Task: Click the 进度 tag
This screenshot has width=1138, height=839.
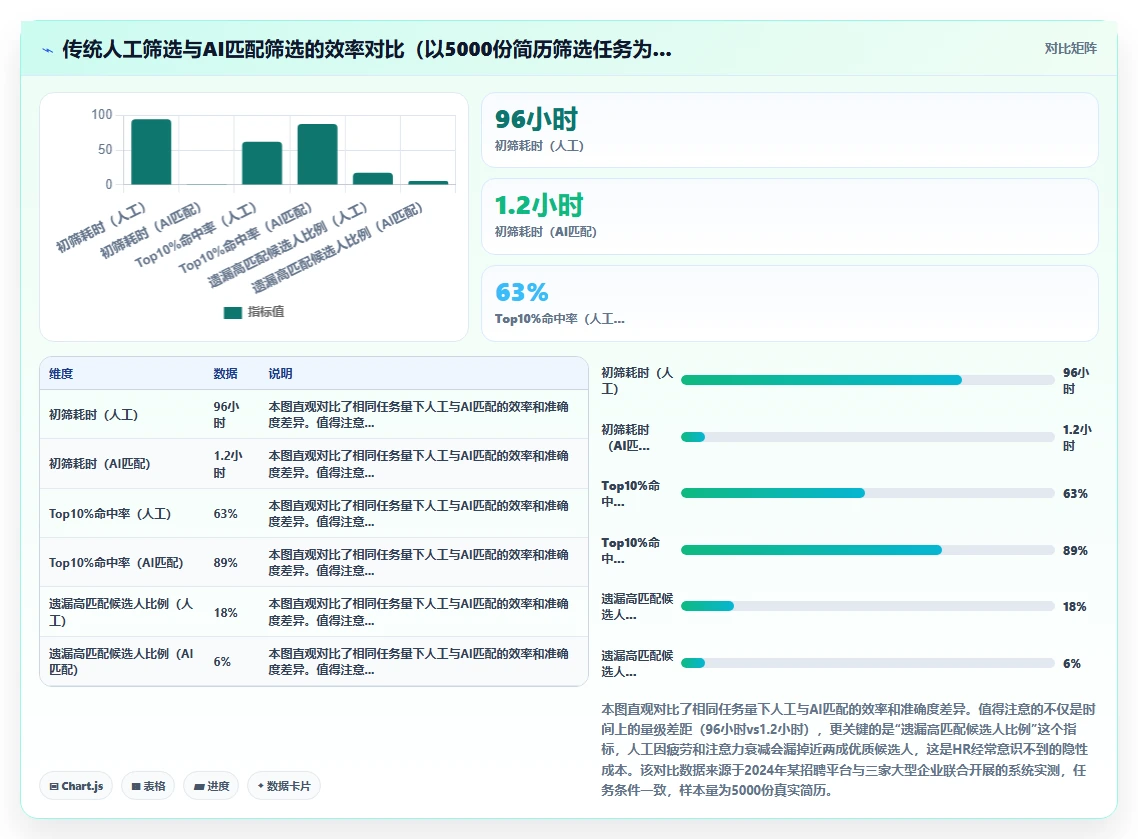Action: pyautogui.click(x=211, y=786)
